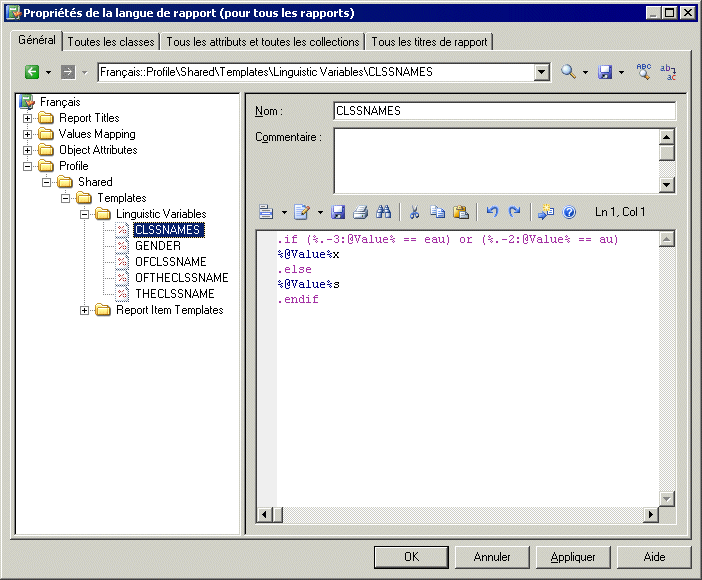The height and width of the screenshot is (580, 702).
Task: Click the insert variable sparkle icon
Action: 546,212
